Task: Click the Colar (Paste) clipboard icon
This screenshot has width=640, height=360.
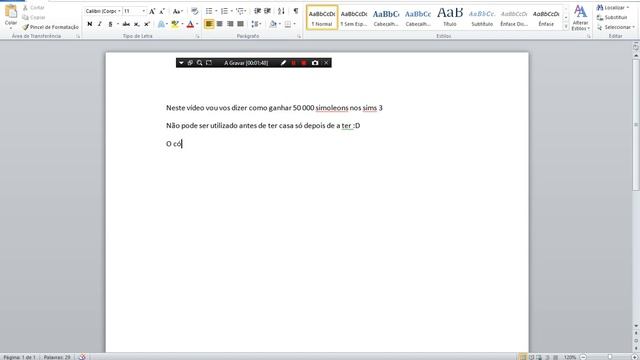Action: [11, 12]
